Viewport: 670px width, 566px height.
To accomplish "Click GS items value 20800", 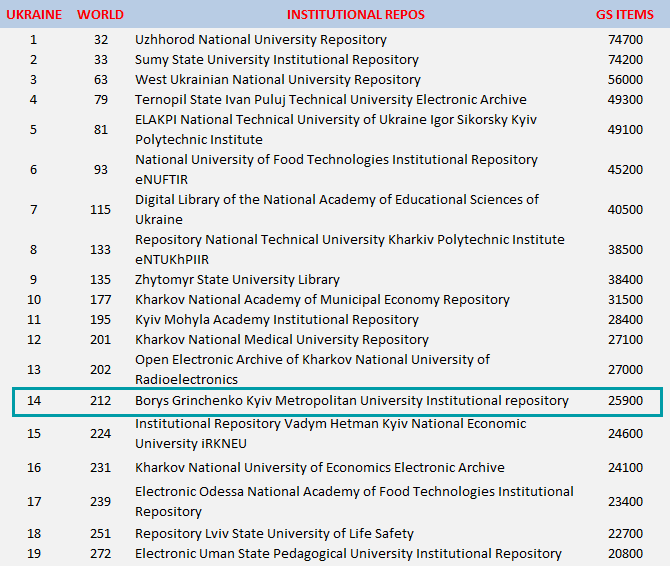I will tap(625, 554).
